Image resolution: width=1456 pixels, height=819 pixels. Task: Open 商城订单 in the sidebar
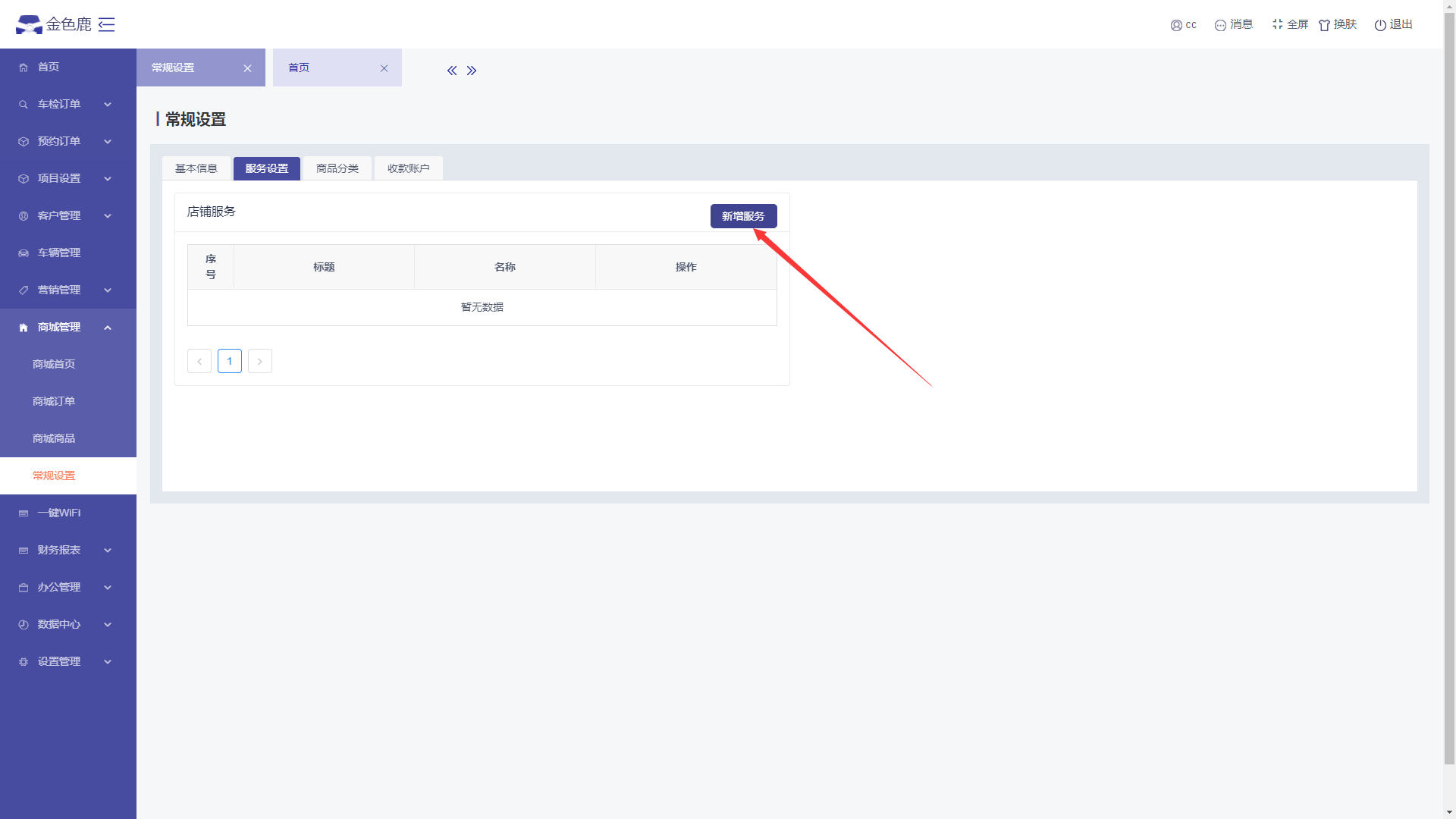(x=68, y=402)
